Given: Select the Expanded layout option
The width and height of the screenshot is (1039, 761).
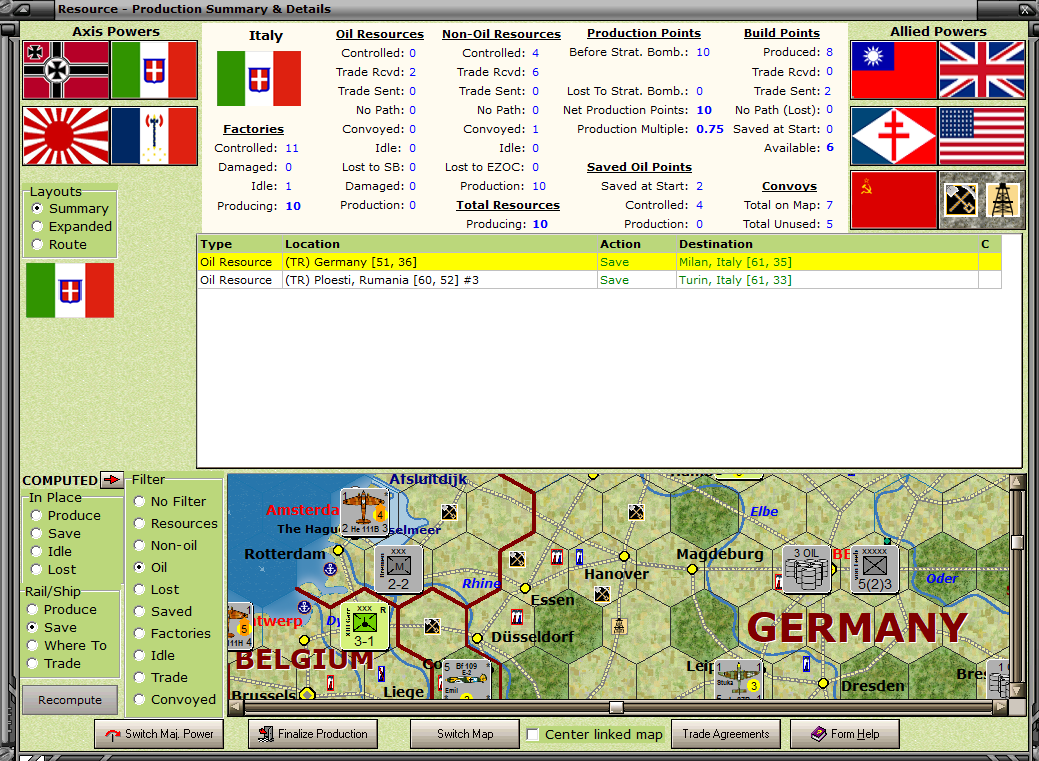Looking at the screenshot, I should coord(72,226).
